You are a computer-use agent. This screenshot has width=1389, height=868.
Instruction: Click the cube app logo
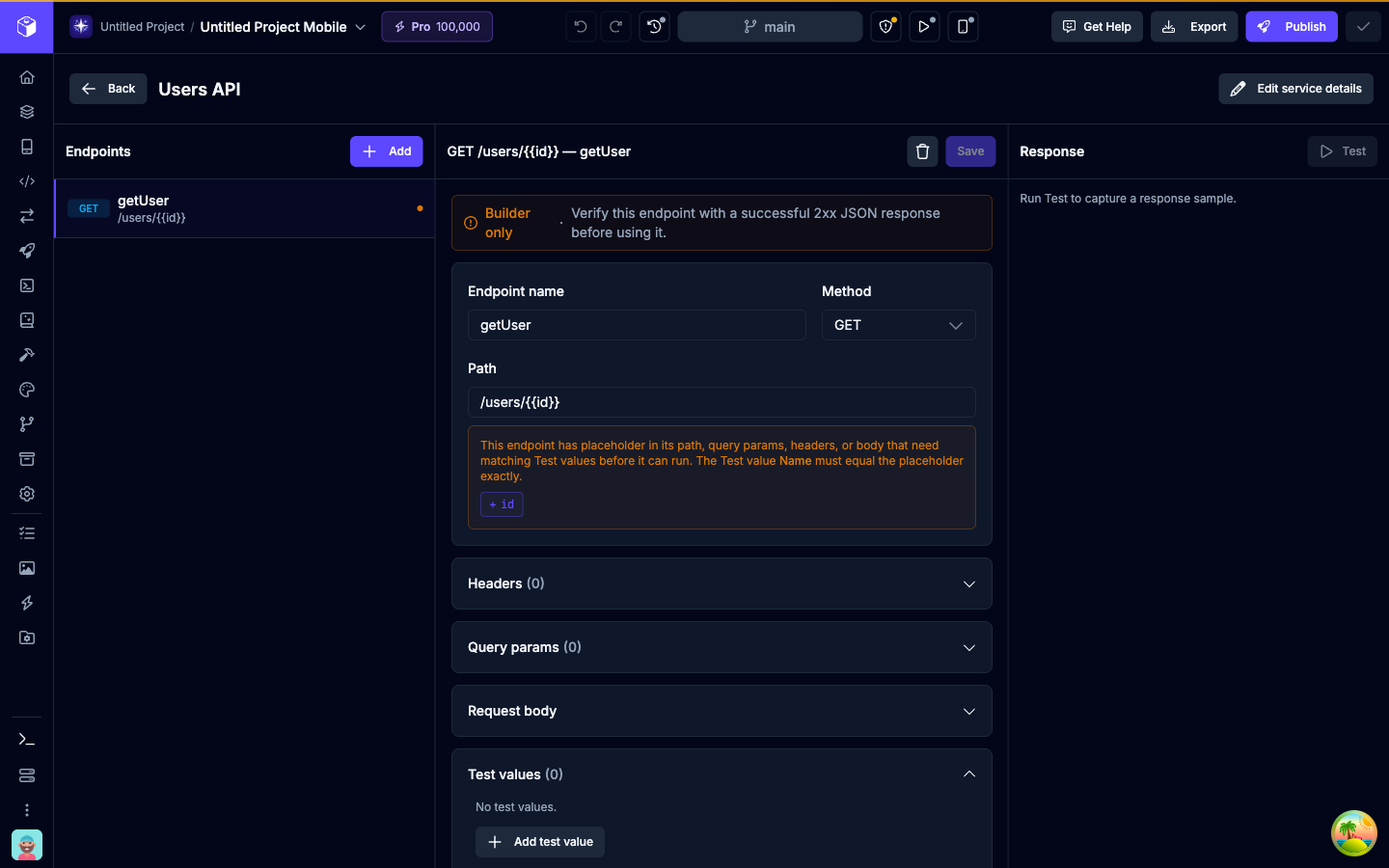pos(27,27)
